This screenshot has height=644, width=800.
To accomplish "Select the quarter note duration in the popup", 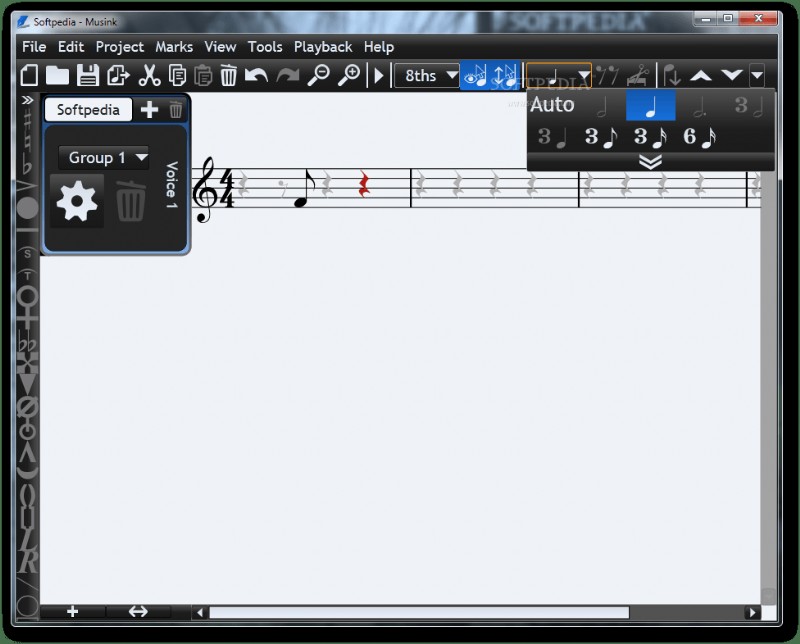I will [x=651, y=105].
